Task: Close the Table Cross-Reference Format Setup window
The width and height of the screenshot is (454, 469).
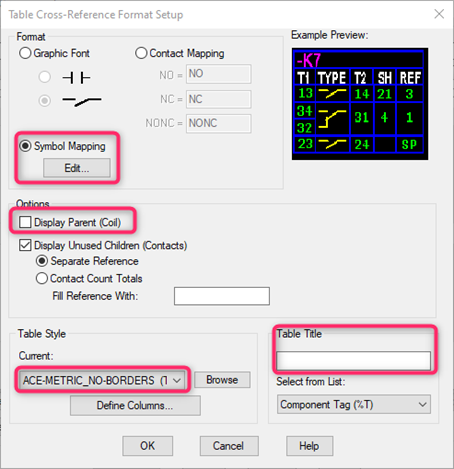Action: [x=439, y=14]
